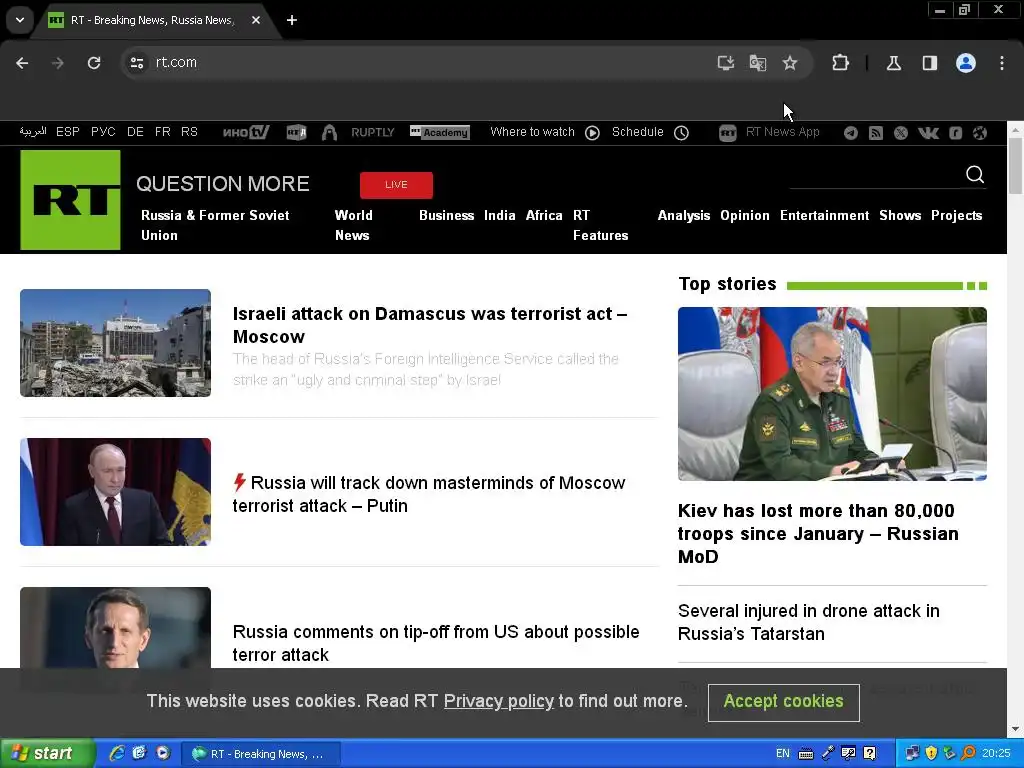The width and height of the screenshot is (1024, 768).
Task: Click the Shoigu top story image
Action: (x=832, y=394)
